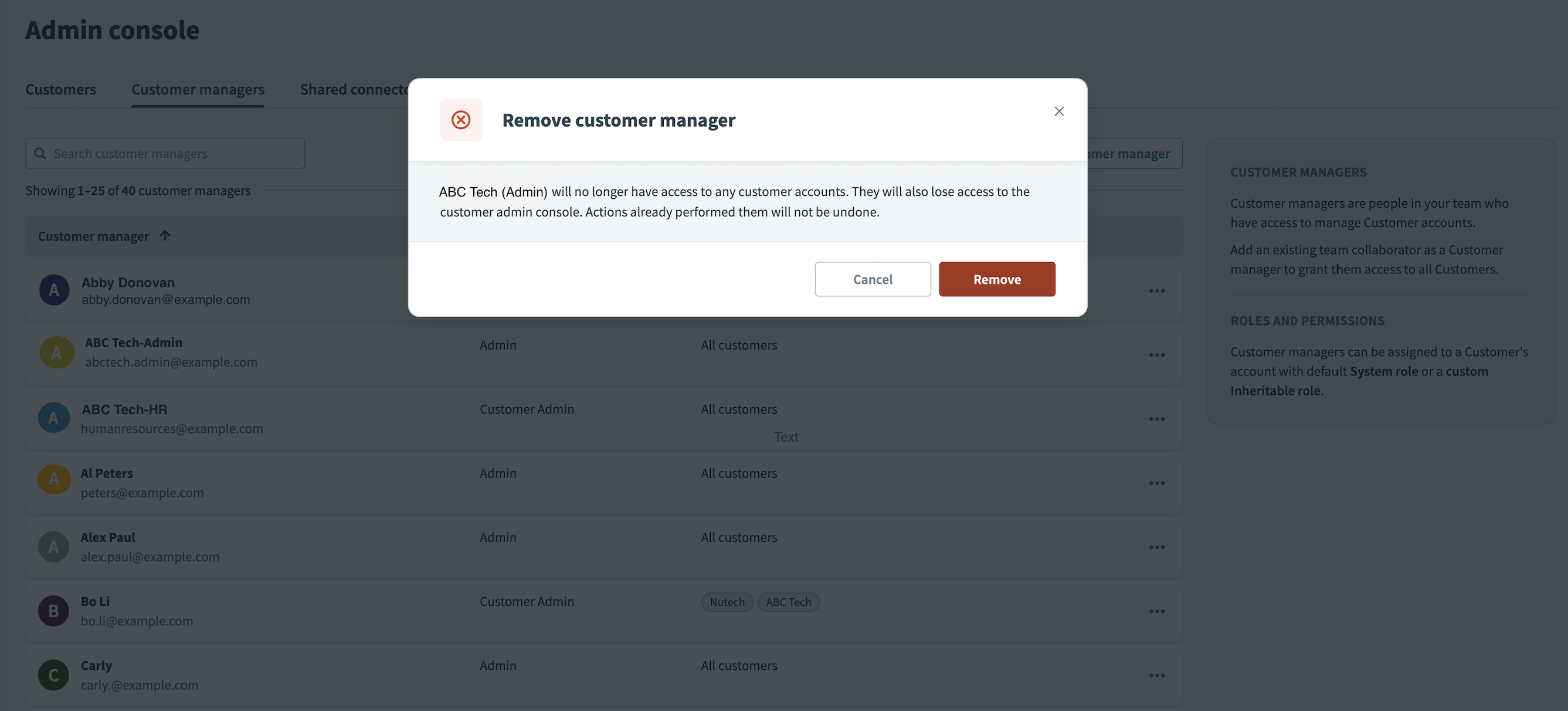1568x711 pixels.
Task: Click the red remove circle icon in the dialog
Action: (x=461, y=120)
